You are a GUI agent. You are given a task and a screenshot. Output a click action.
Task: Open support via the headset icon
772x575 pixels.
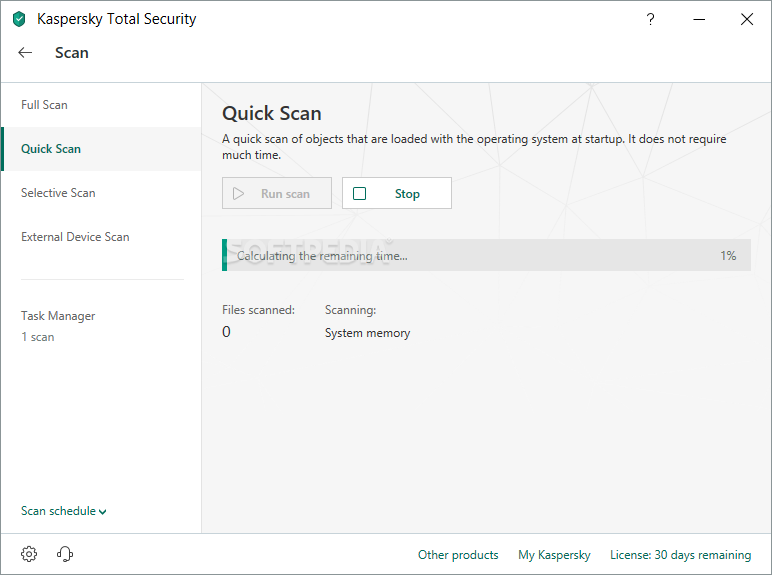64,554
